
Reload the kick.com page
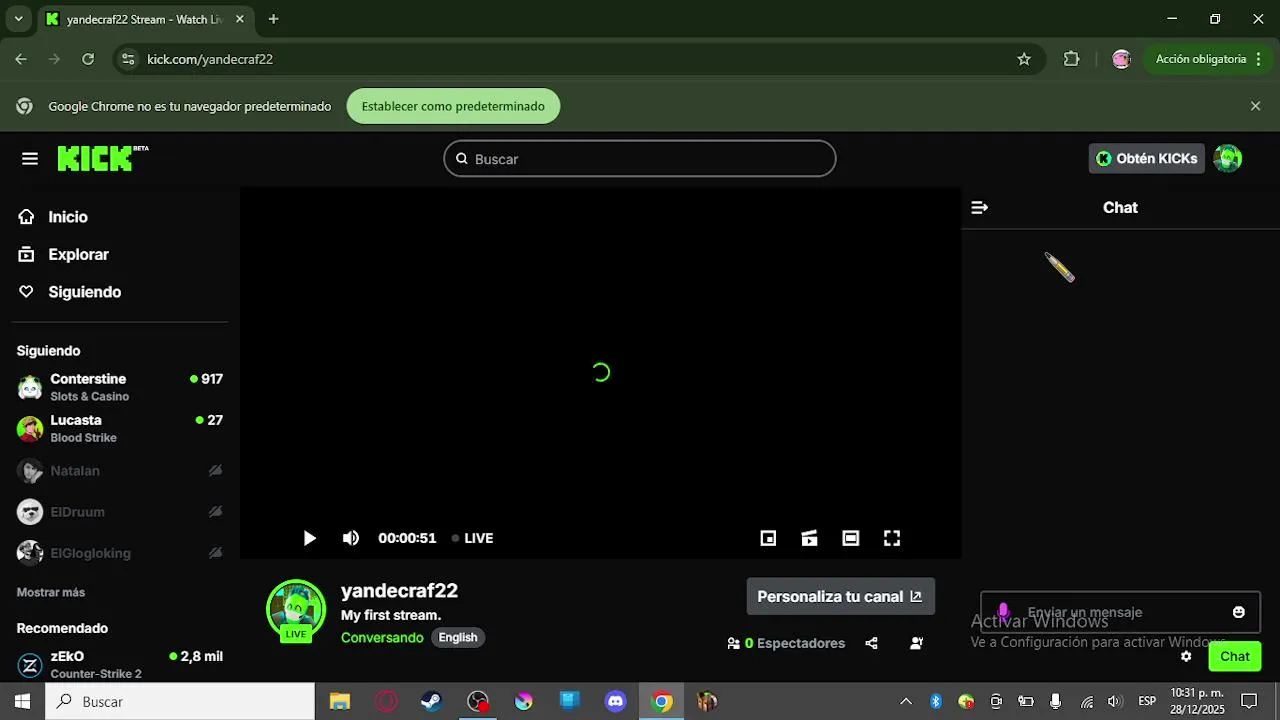click(88, 59)
